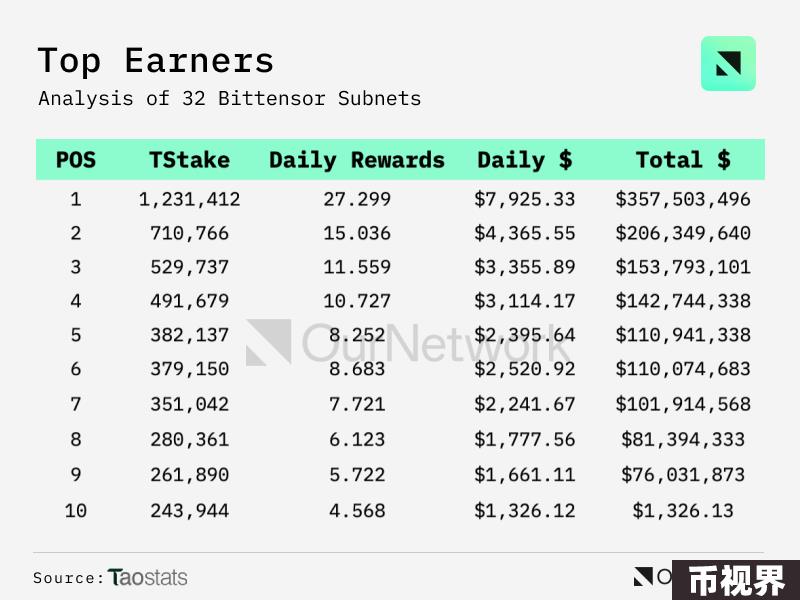Screen dimensions: 800x600
Task: Select position 10 in the POS column
Action: point(76,510)
